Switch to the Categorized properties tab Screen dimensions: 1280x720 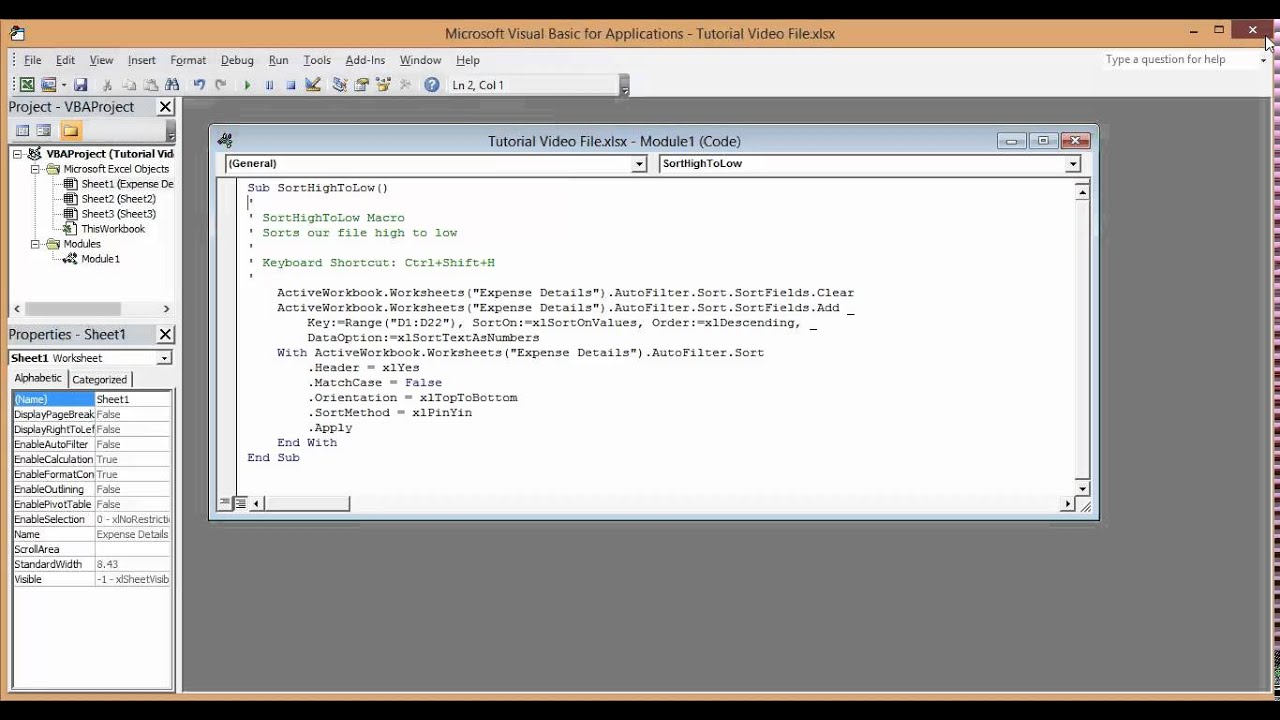click(x=99, y=380)
